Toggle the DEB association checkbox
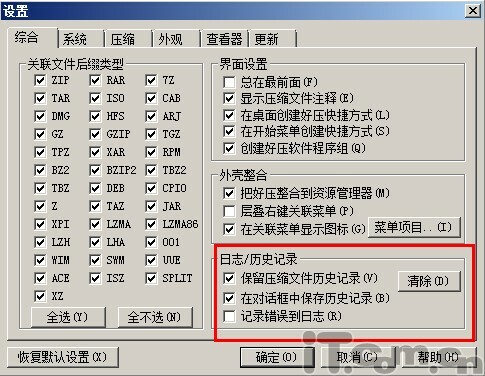The width and height of the screenshot is (485, 376). [95, 188]
